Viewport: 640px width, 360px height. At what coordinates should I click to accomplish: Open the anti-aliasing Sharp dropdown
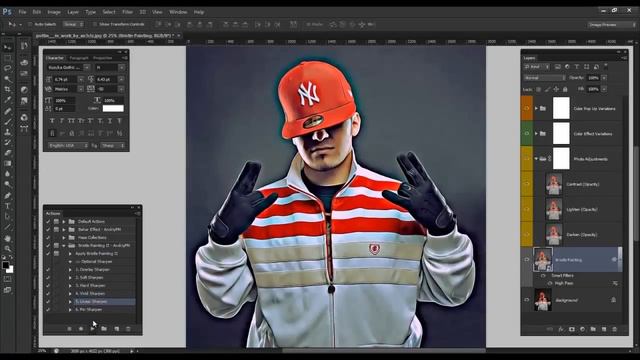click(113, 145)
